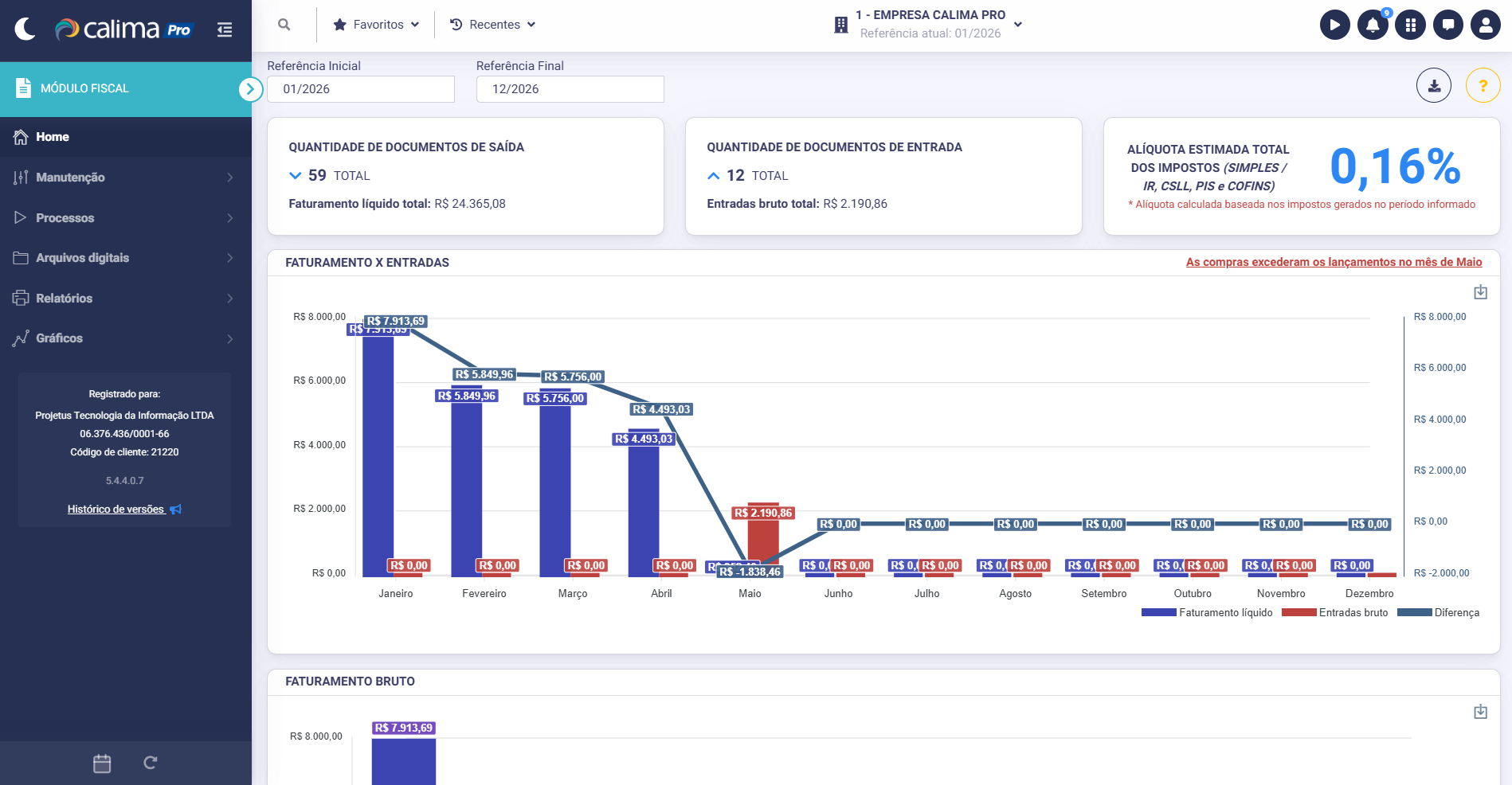Export Faturamento x Entradas chart icon
The height and width of the screenshot is (785, 1512).
(x=1480, y=292)
